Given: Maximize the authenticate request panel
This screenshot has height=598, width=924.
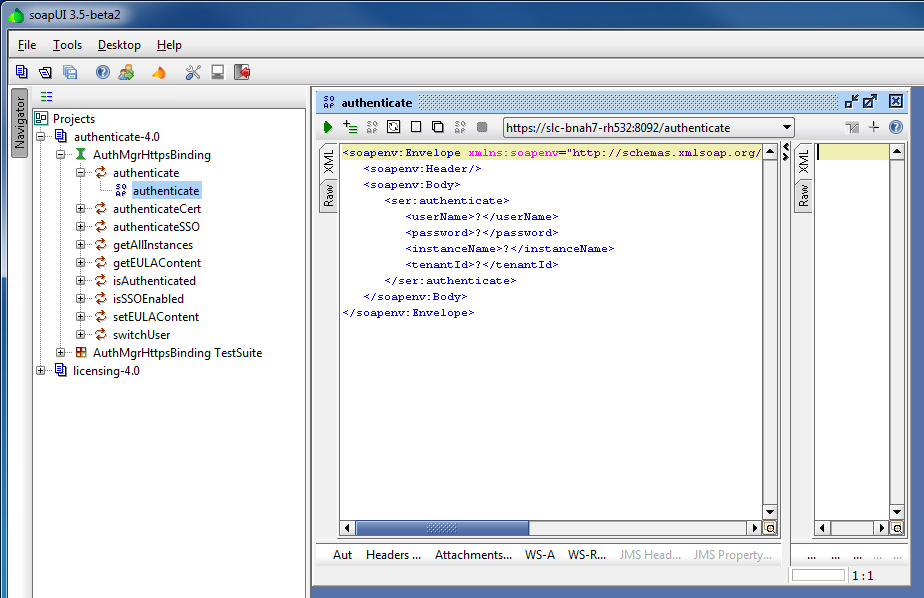Looking at the screenshot, I should point(870,101).
